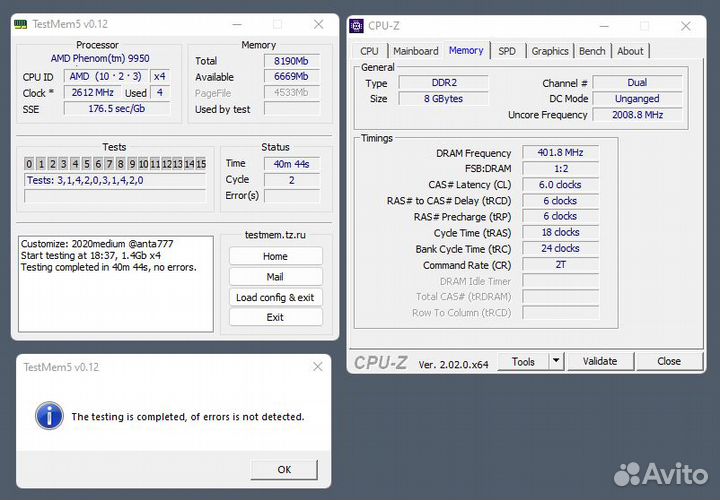This screenshot has height=500, width=720.
Task: Click the DRAM Frequency value field
Action: point(560,153)
